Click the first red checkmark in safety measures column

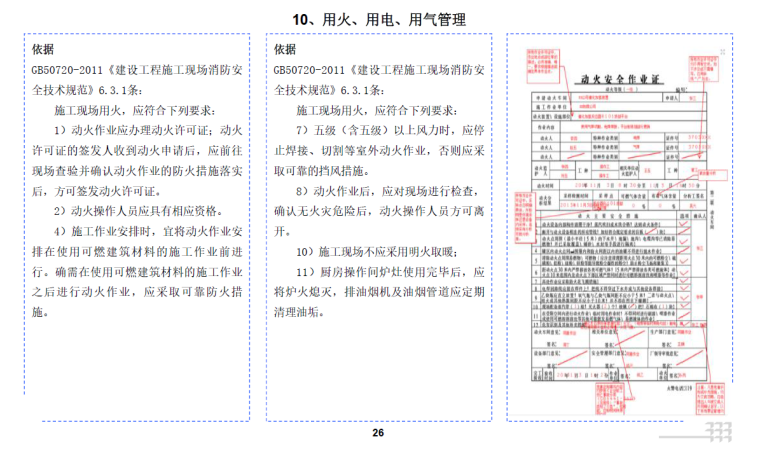coord(683,225)
